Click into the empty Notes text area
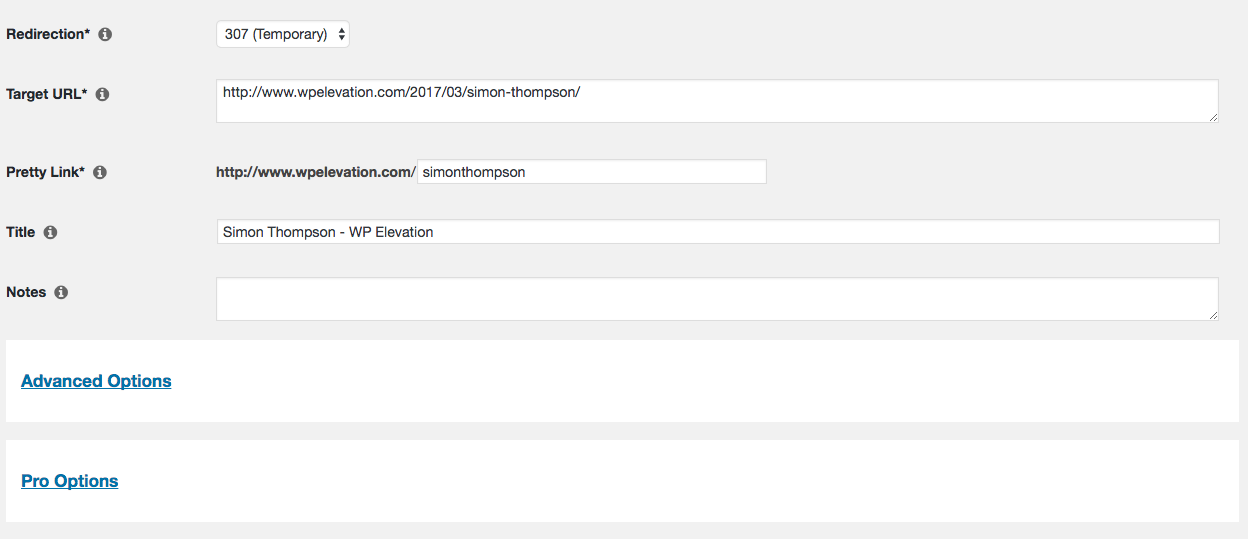 click(717, 299)
